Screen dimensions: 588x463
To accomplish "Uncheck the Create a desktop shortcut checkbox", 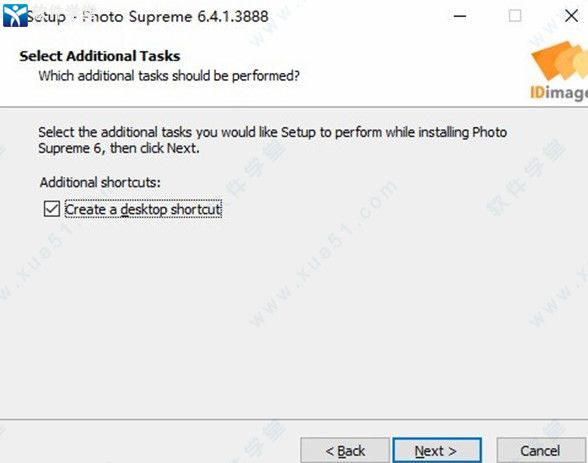I will pos(52,209).
